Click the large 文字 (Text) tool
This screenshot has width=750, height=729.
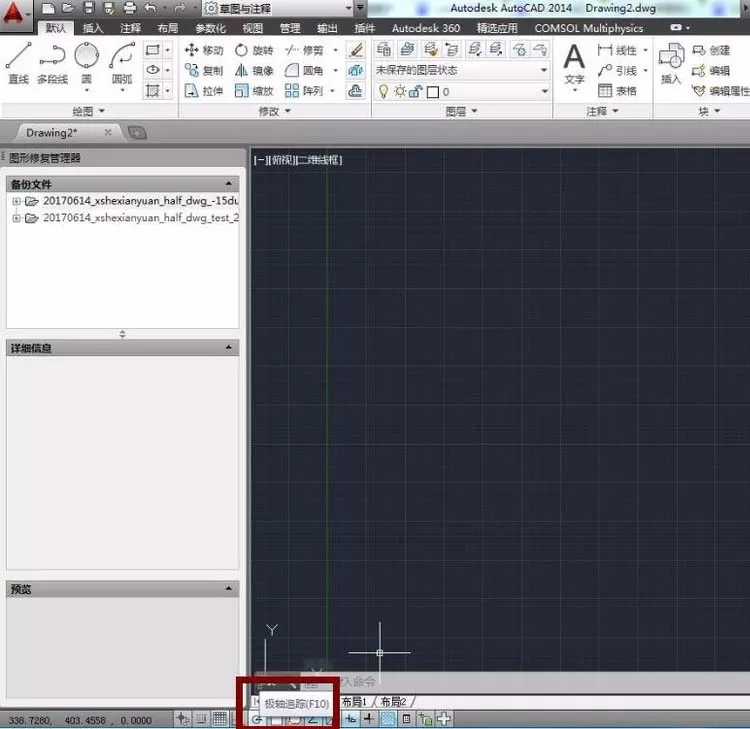[574, 65]
